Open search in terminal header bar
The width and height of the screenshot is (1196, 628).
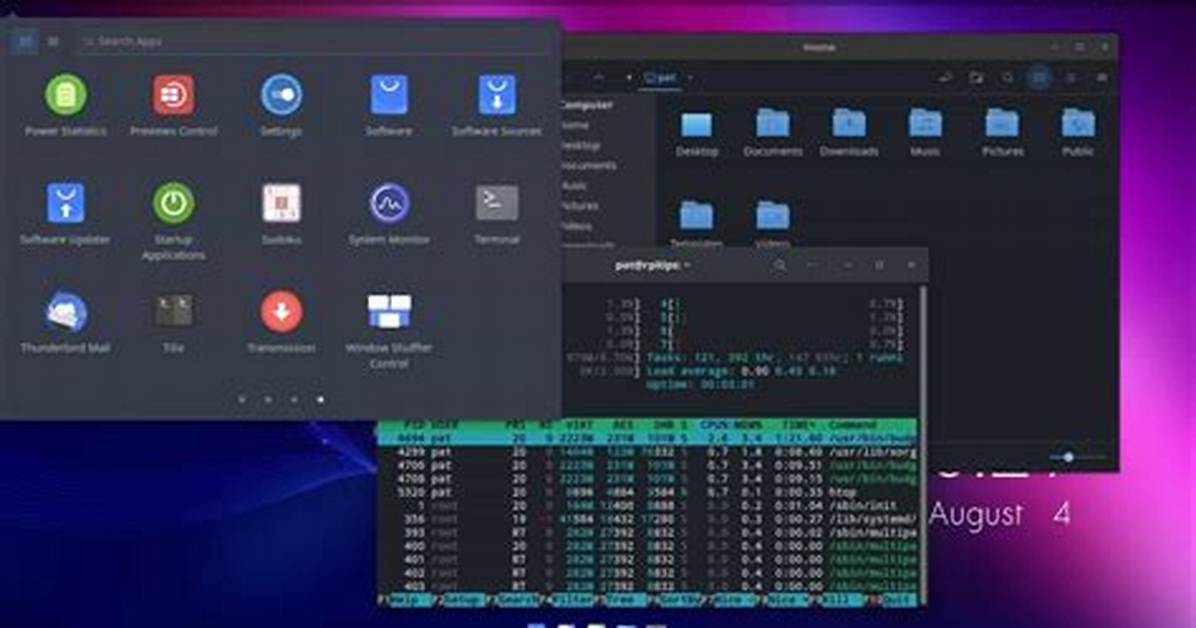pos(780,265)
